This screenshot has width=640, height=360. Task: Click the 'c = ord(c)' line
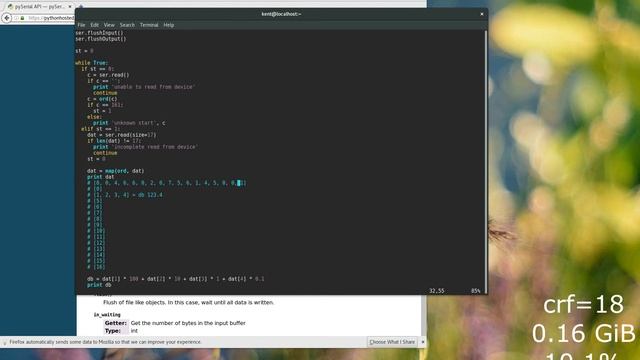102,99
